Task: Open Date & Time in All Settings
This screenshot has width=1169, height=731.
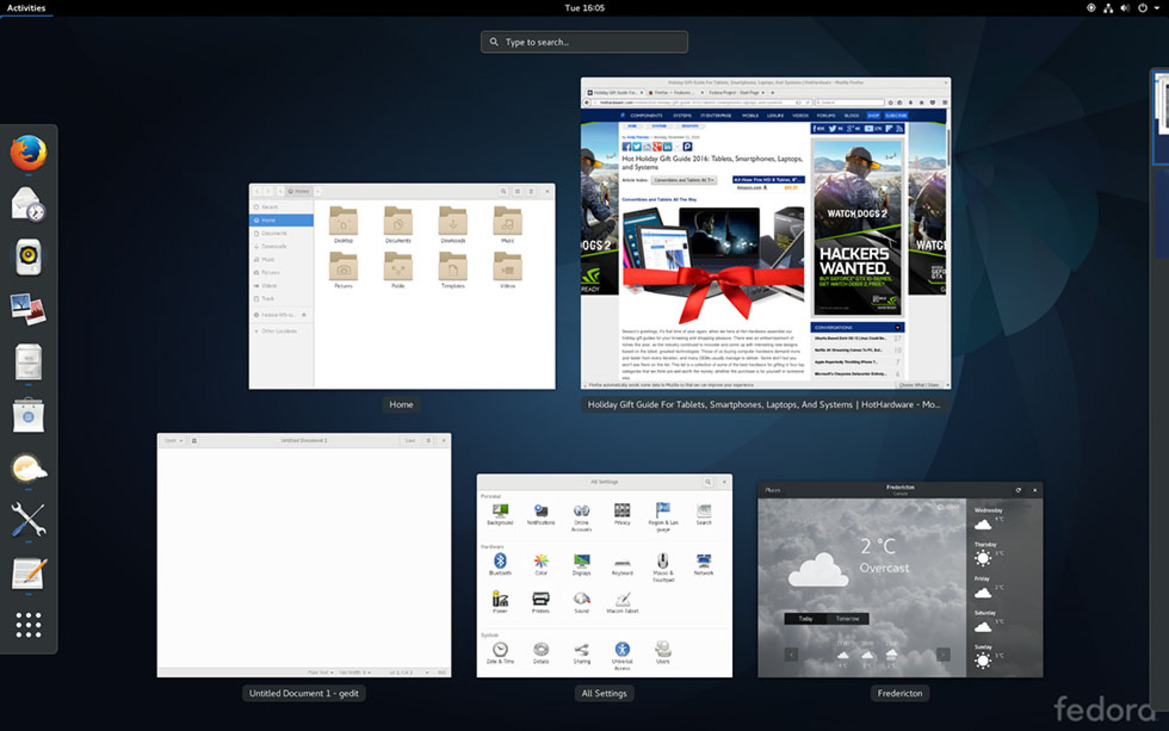Action: click(x=500, y=653)
